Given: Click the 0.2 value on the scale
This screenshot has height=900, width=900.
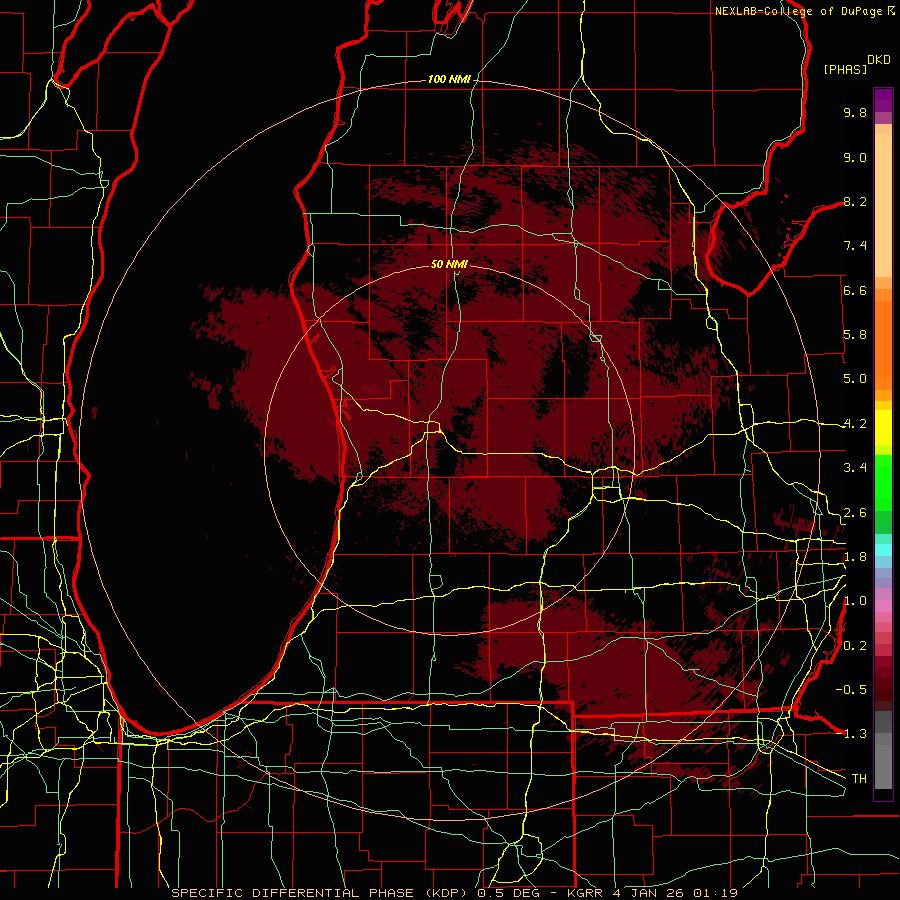Looking at the screenshot, I should [855, 646].
